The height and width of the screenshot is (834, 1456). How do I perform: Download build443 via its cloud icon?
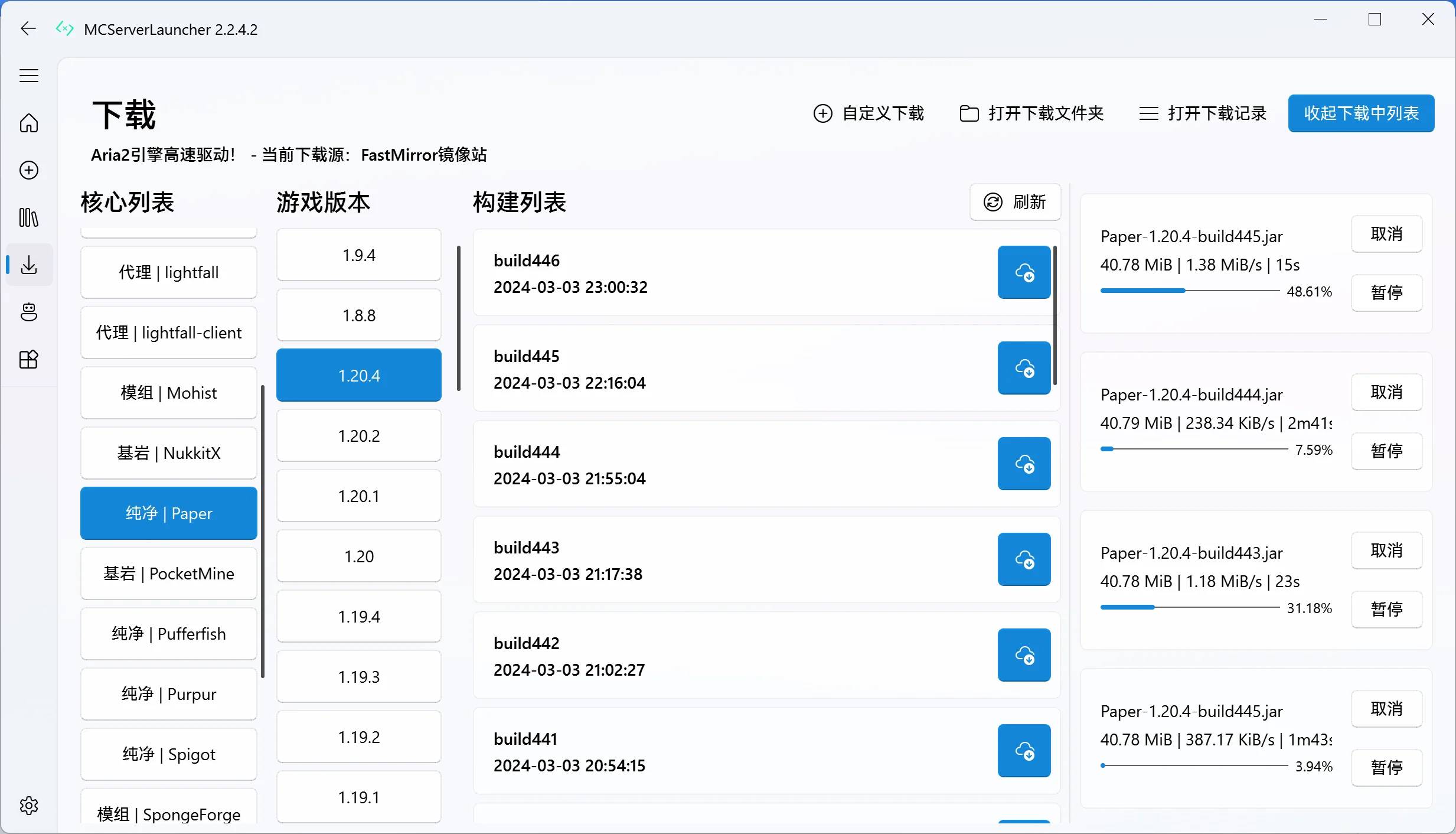(x=1024, y=559)
